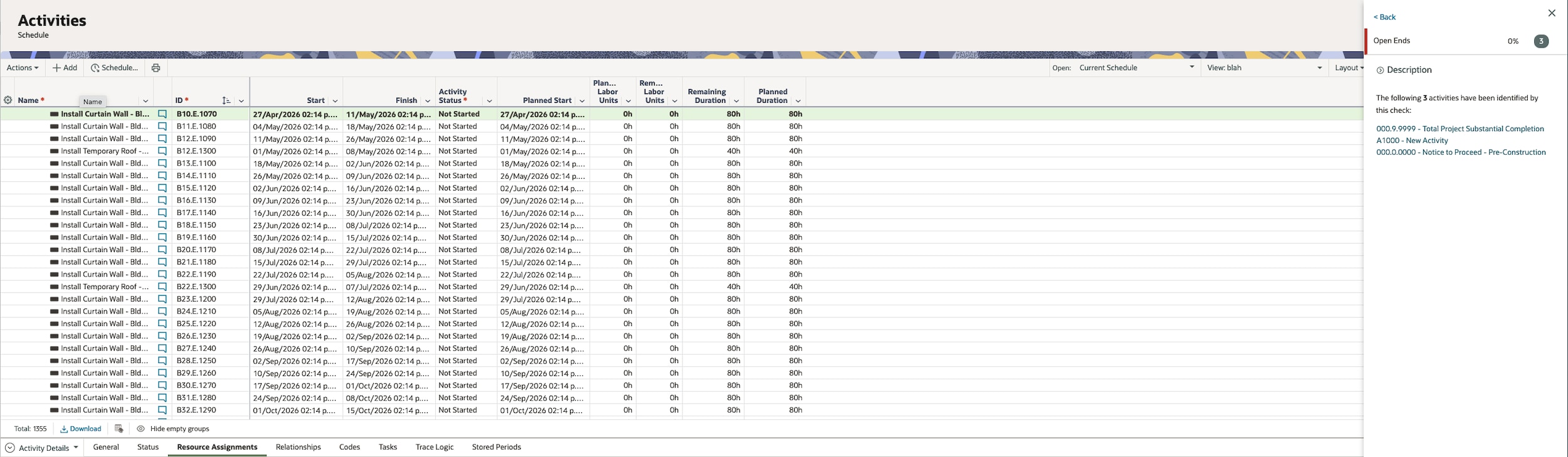The height and width of the screenshot is (457, 1568).
Task: Click the Add button
Action: tap(65, 68)
